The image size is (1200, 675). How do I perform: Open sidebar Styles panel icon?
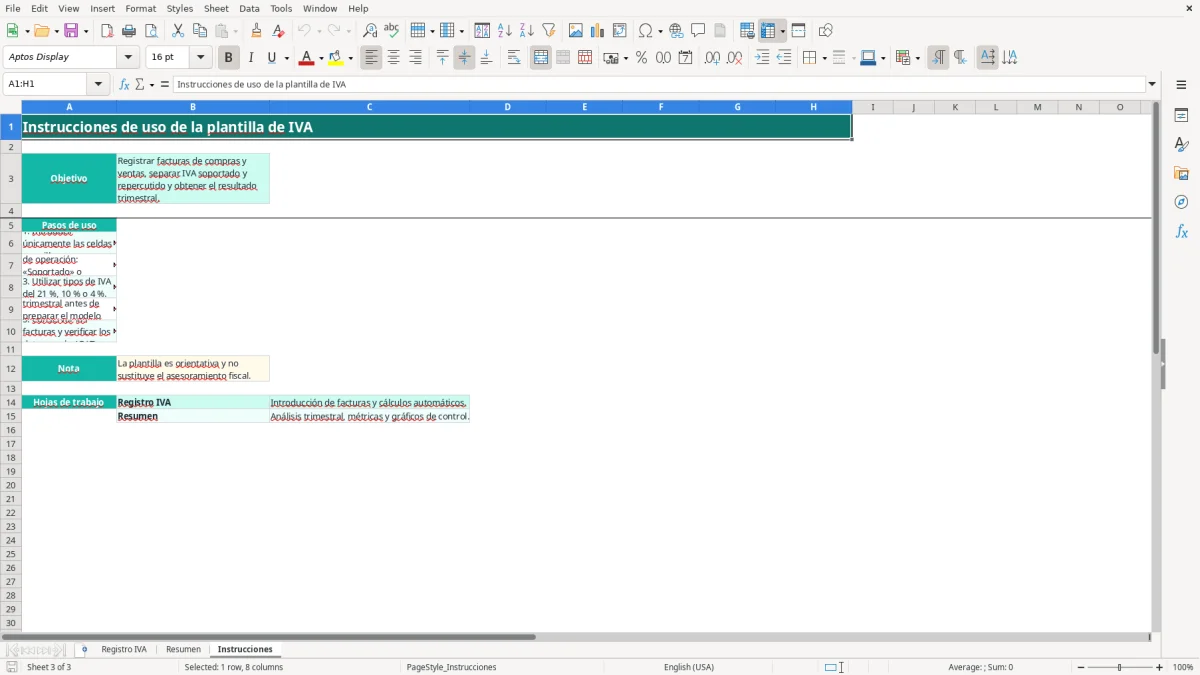tap(1181, 145)
